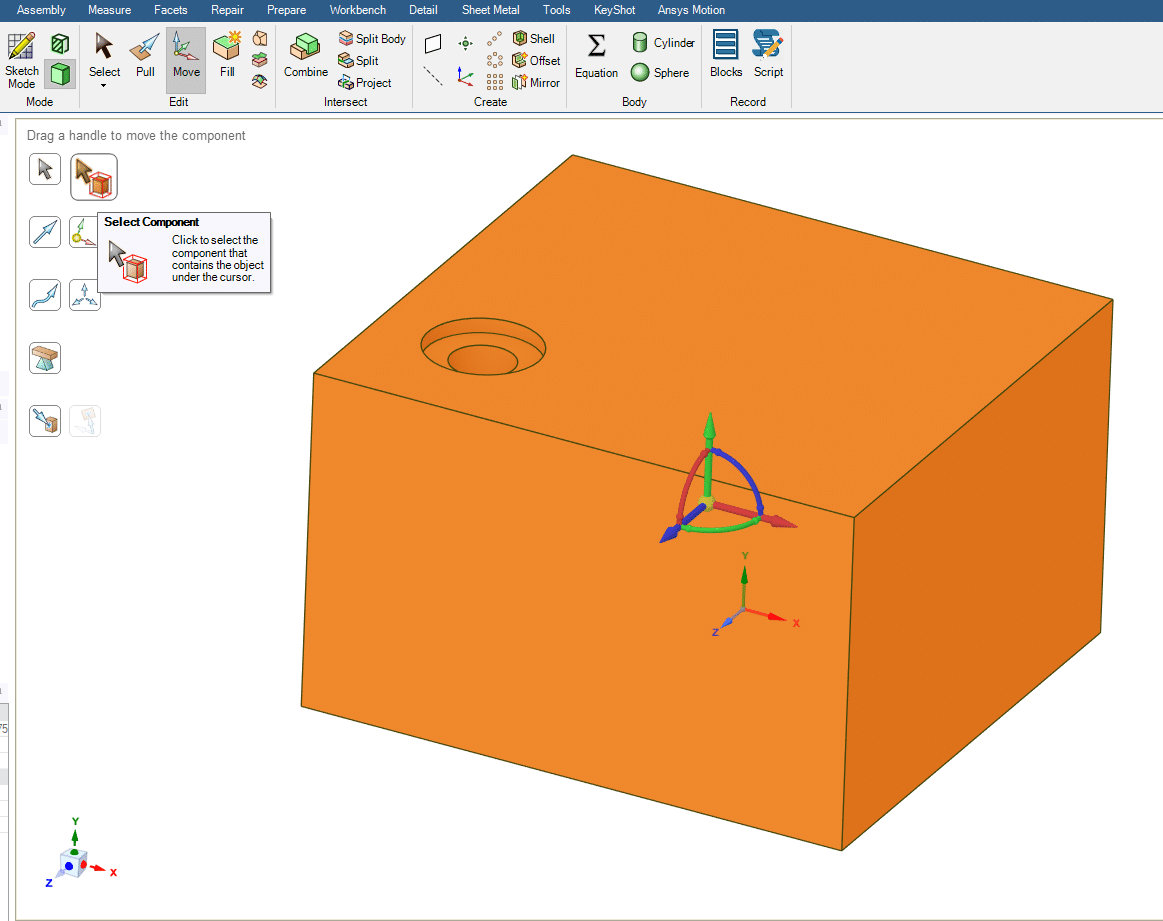
Task: Toggle Section mode with hatched cube icon
Action: (x=61, y=44)
